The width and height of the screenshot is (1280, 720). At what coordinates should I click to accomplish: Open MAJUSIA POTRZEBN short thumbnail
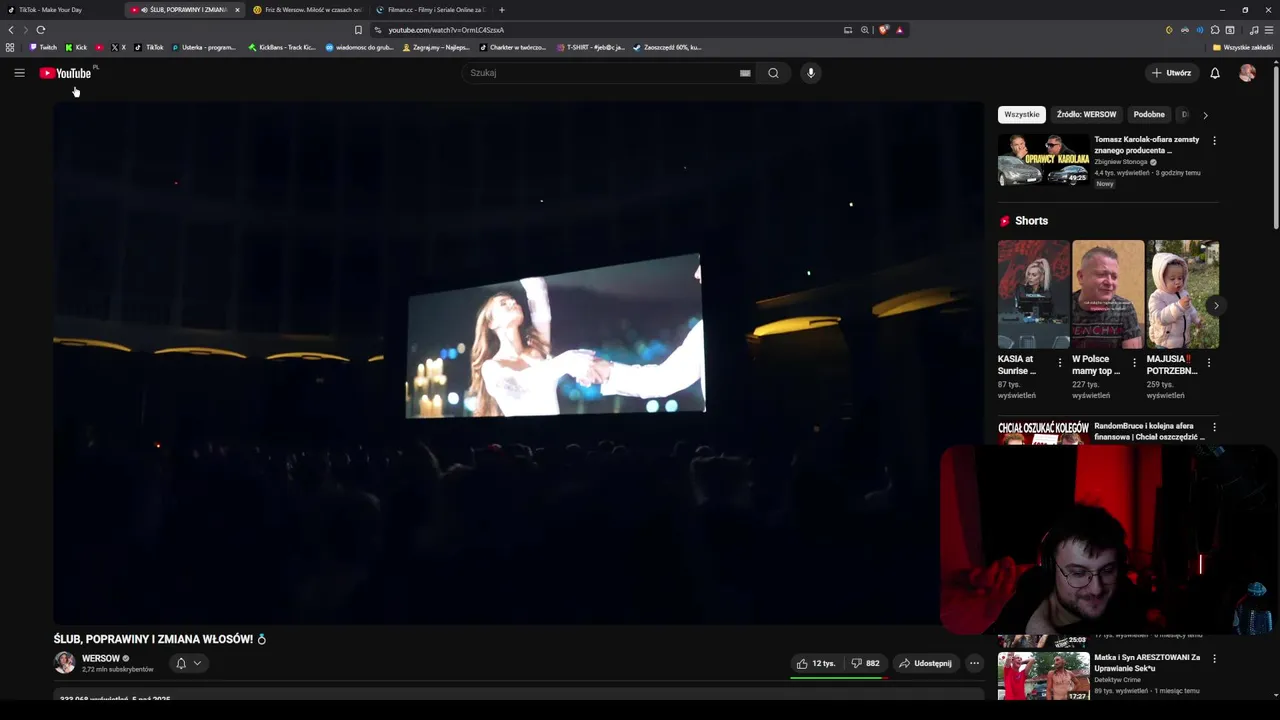pos(1183,294)
